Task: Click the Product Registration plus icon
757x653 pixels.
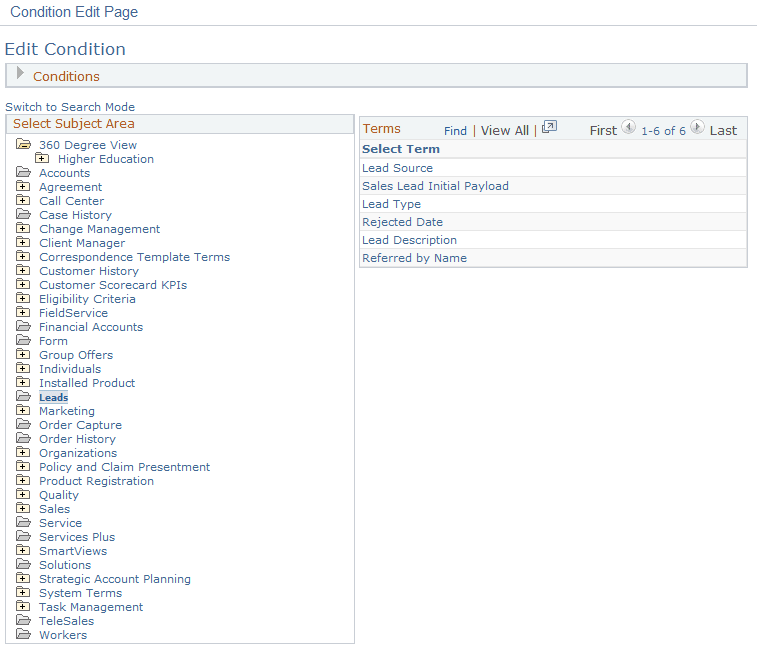Action: coord(23,480)
